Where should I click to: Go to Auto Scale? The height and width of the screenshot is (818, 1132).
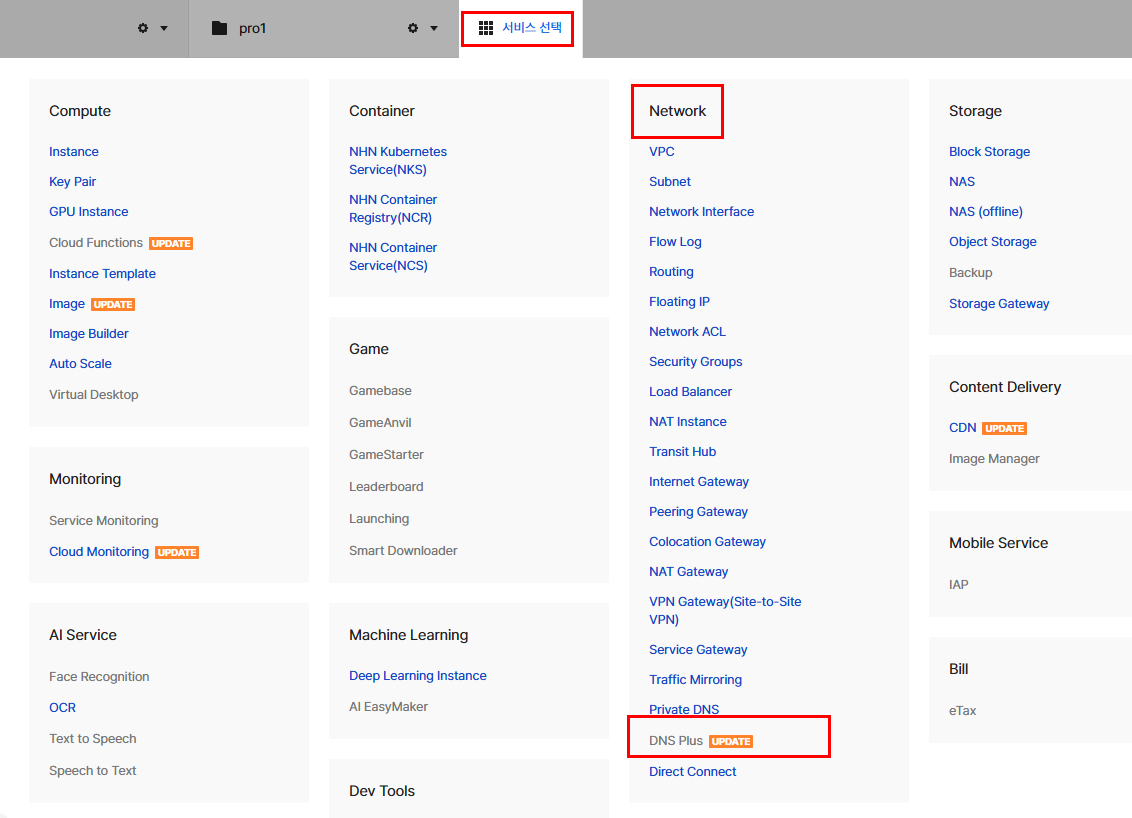80,364
